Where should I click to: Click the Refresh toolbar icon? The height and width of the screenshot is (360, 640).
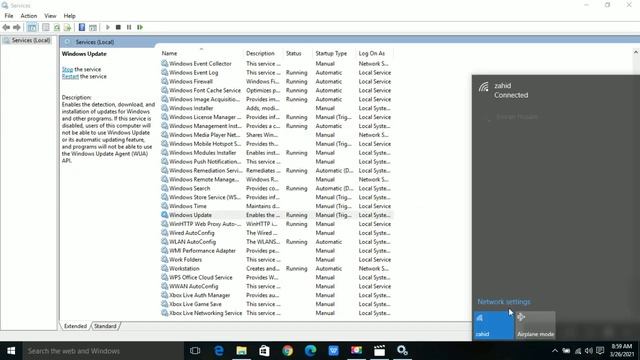pos(57,27)
